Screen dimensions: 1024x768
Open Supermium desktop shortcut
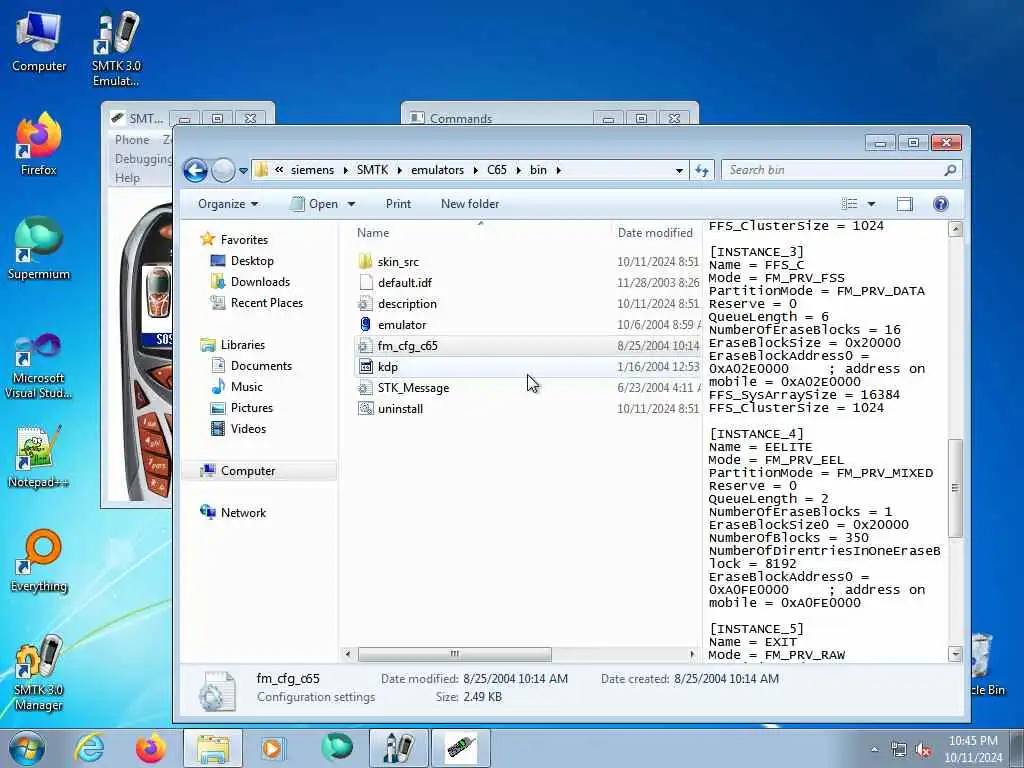(x=39, y=249)
